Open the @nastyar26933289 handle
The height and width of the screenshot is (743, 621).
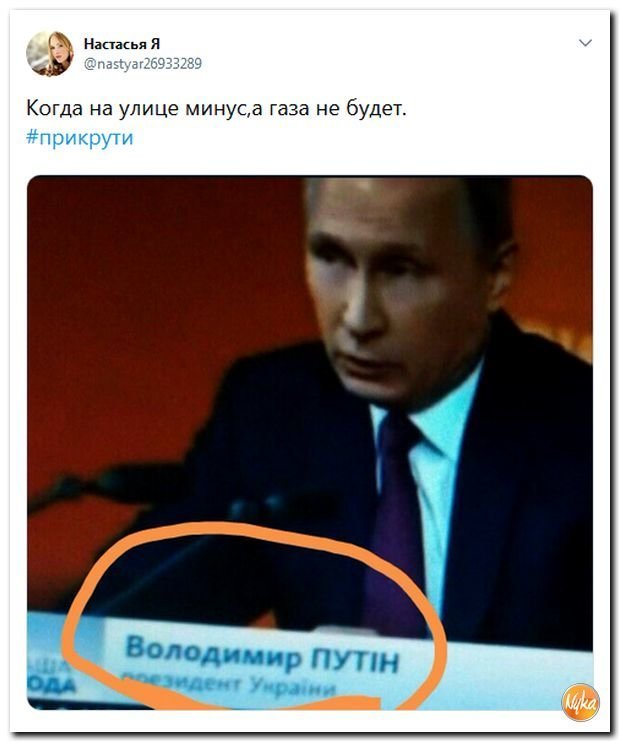(x=143, y=63)
